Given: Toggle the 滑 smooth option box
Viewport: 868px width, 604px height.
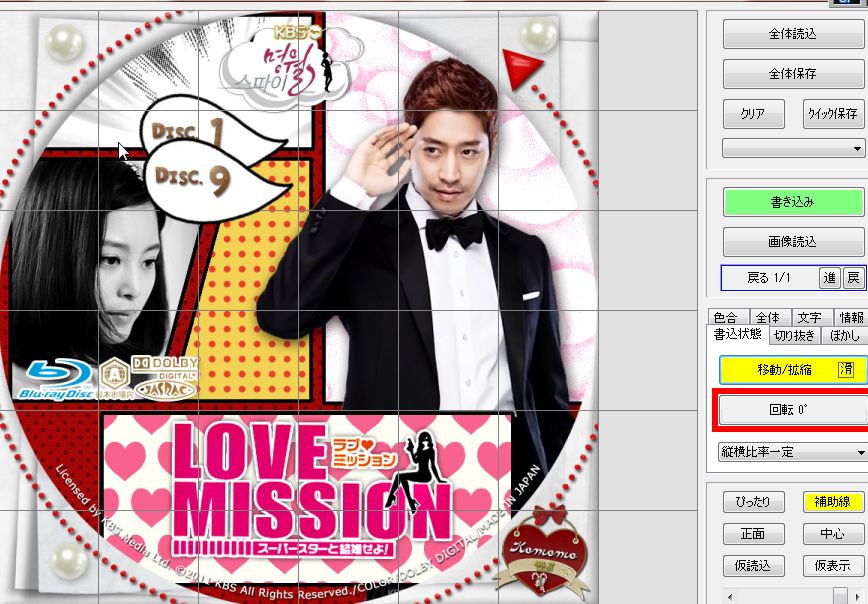Looking at the screenshot, I should coord(846,369).
